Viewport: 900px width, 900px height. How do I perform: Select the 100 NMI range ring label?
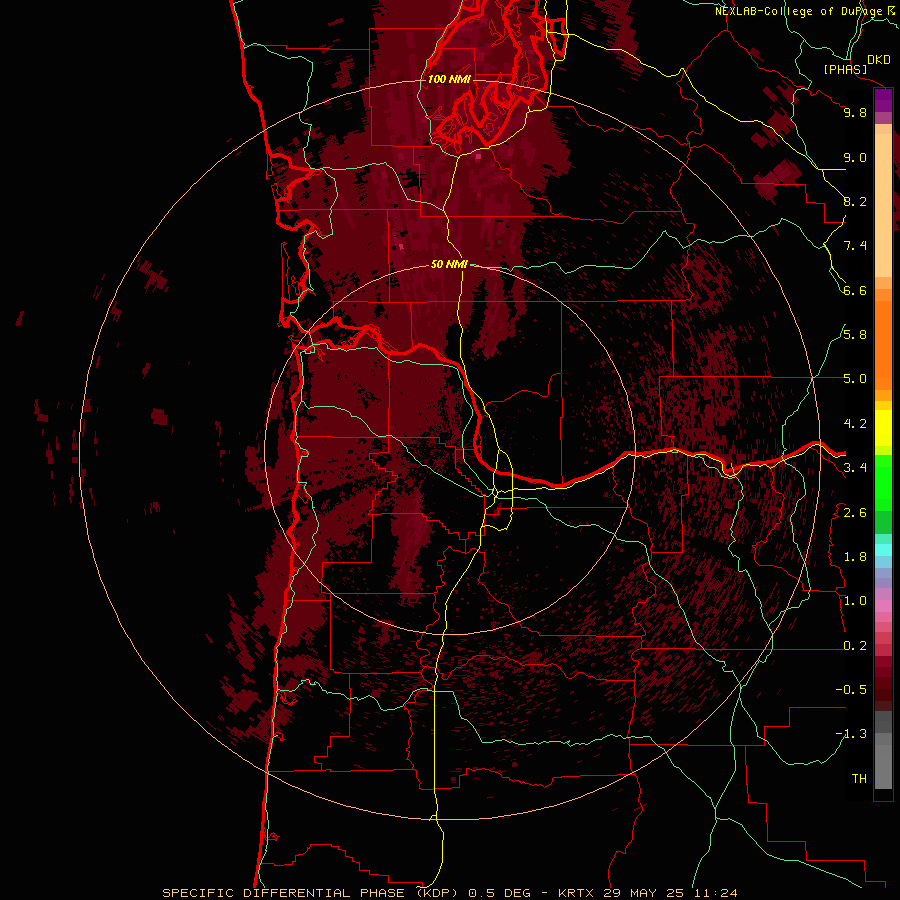[449, 79]
